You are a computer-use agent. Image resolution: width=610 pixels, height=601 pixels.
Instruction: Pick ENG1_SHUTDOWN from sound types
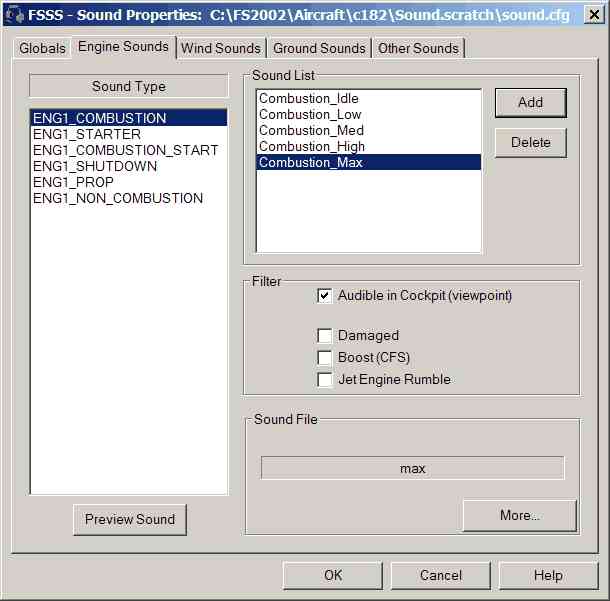pyautogui.click(x=129, y=166)
